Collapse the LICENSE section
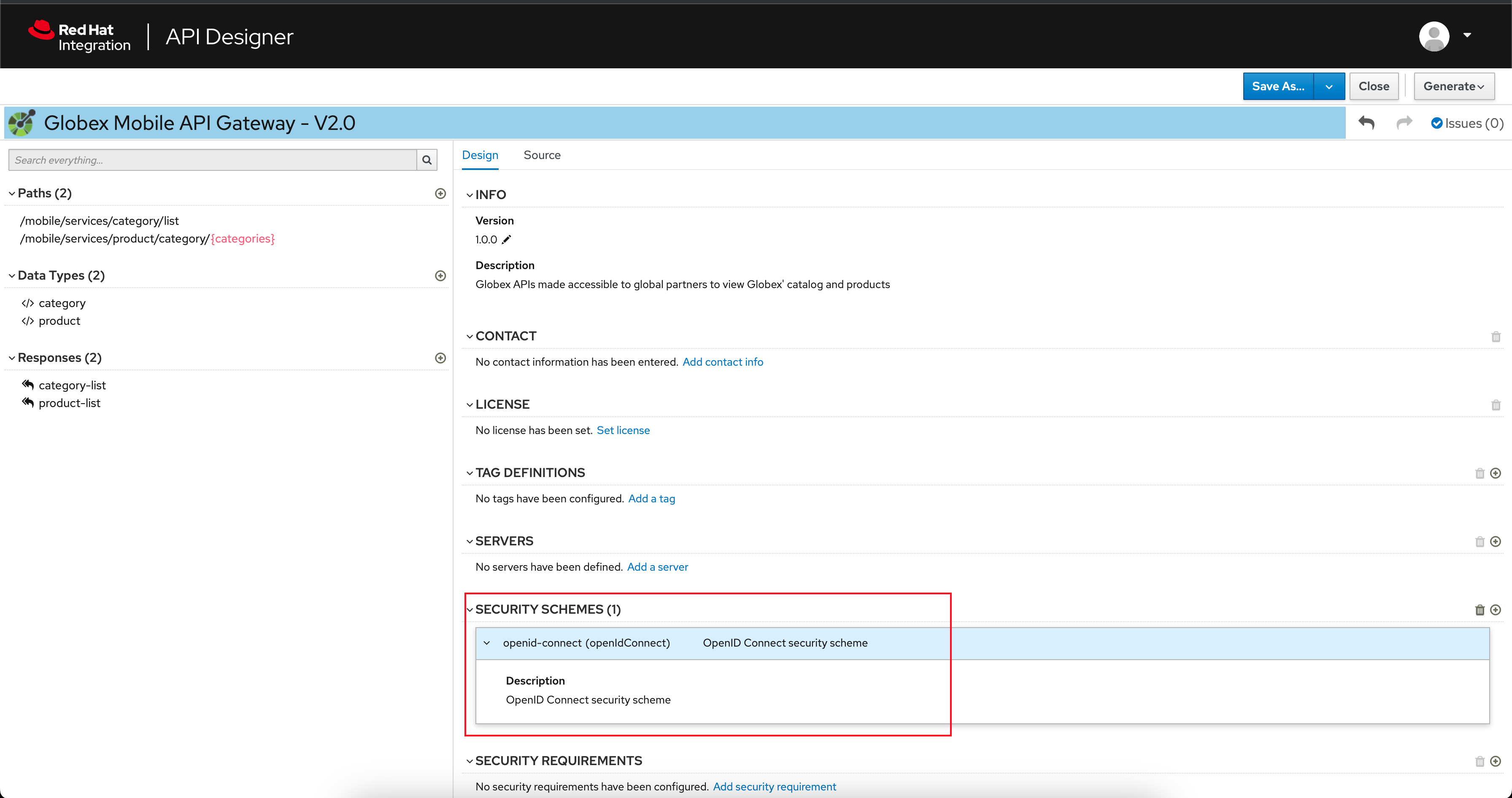Screen dimensions: 1512x798 coord(470,404)
